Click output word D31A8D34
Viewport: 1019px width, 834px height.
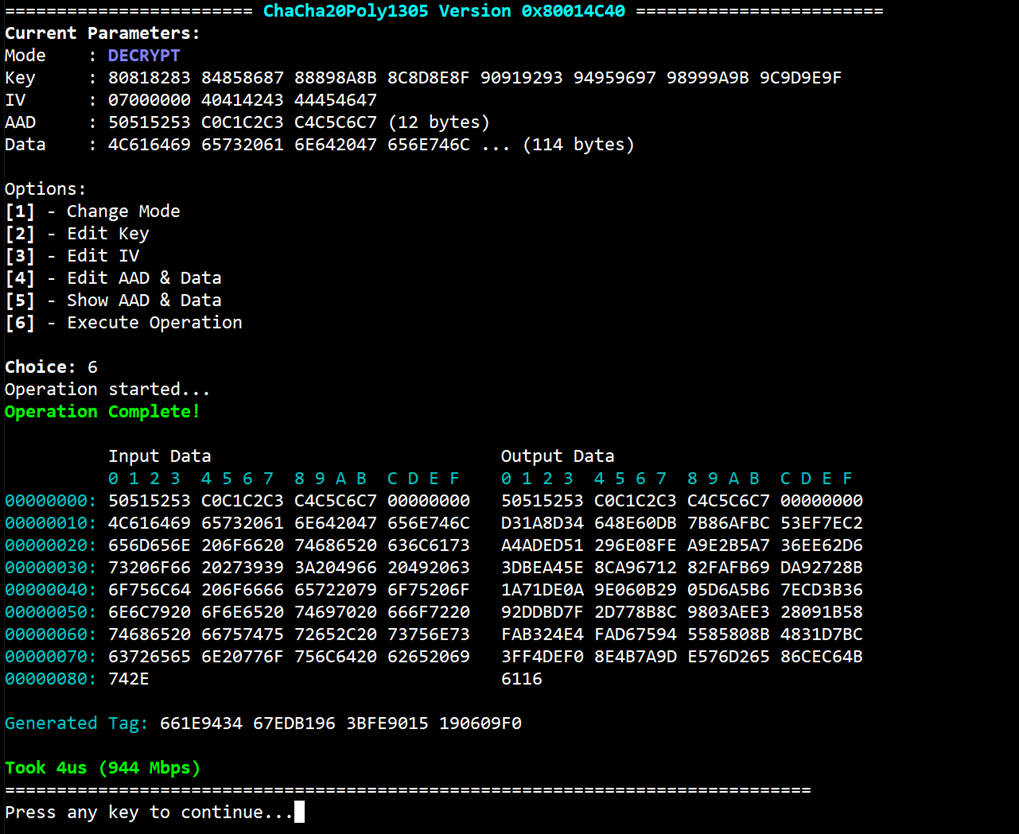click(543, 523)
